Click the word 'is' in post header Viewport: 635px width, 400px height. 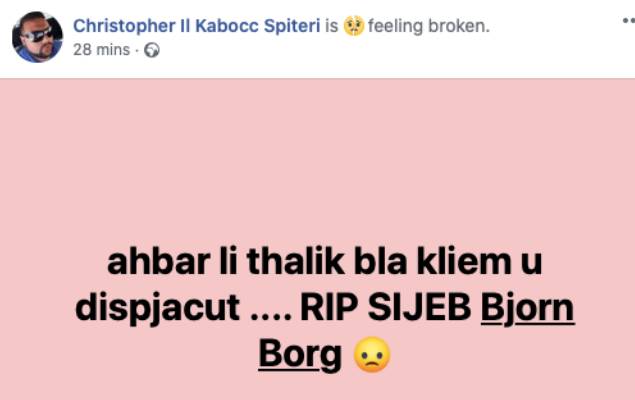tap(331, 26)
